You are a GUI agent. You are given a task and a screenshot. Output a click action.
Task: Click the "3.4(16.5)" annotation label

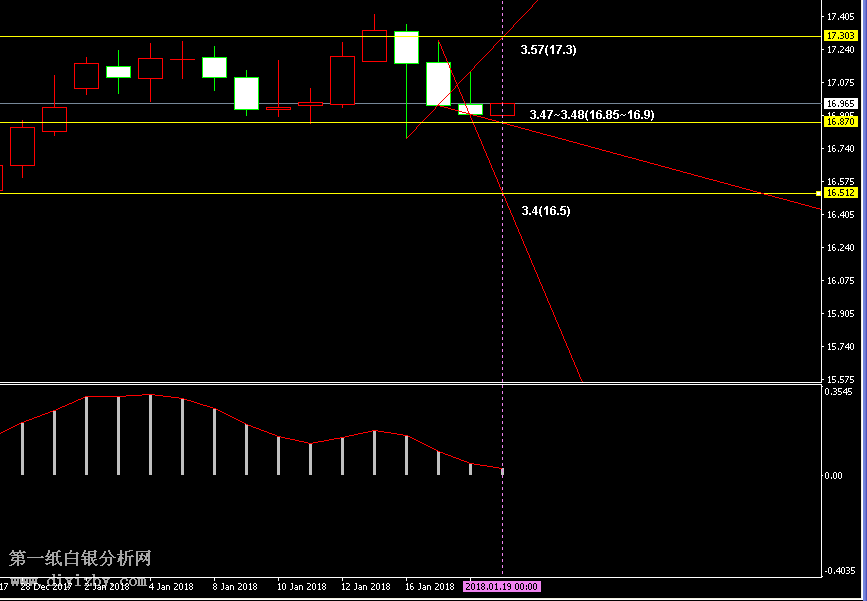[546, 211]
